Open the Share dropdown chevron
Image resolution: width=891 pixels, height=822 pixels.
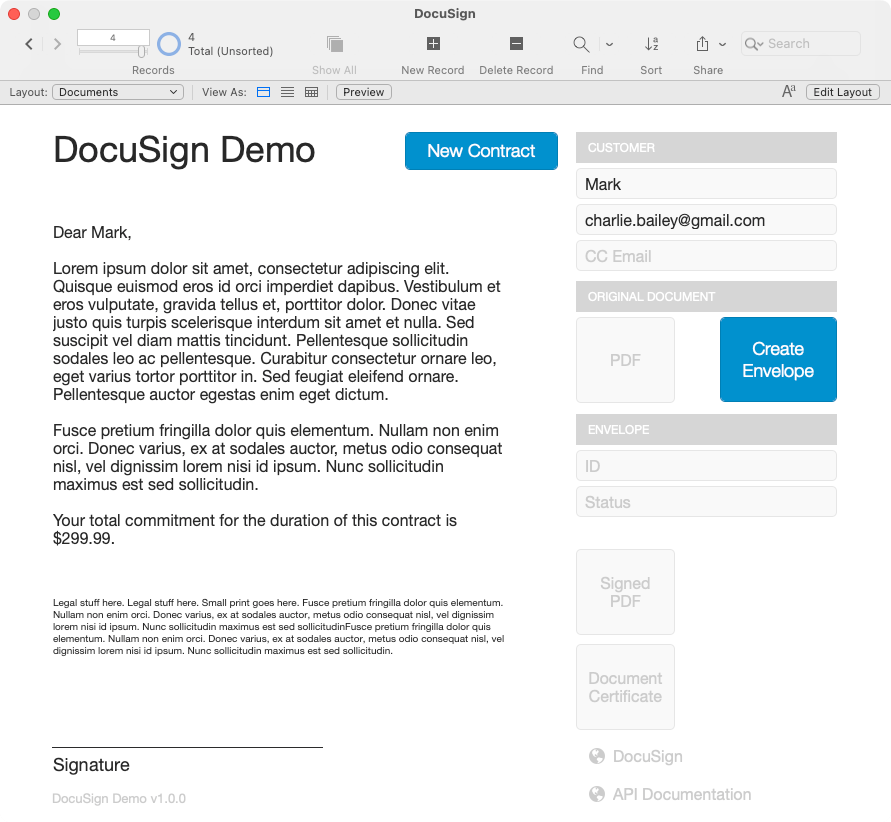point(723,44)
